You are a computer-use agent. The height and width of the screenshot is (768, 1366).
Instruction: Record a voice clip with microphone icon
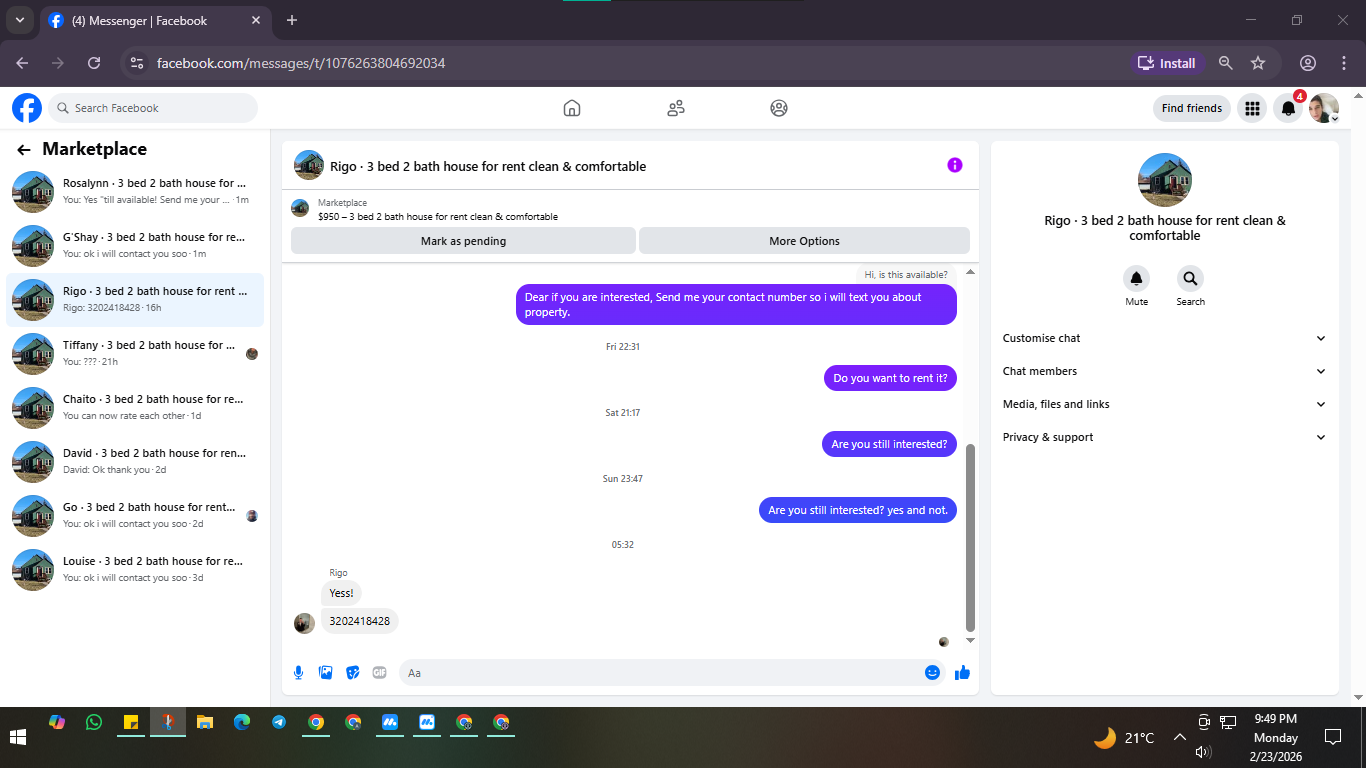pyautogui.click(x=298, y=673)
